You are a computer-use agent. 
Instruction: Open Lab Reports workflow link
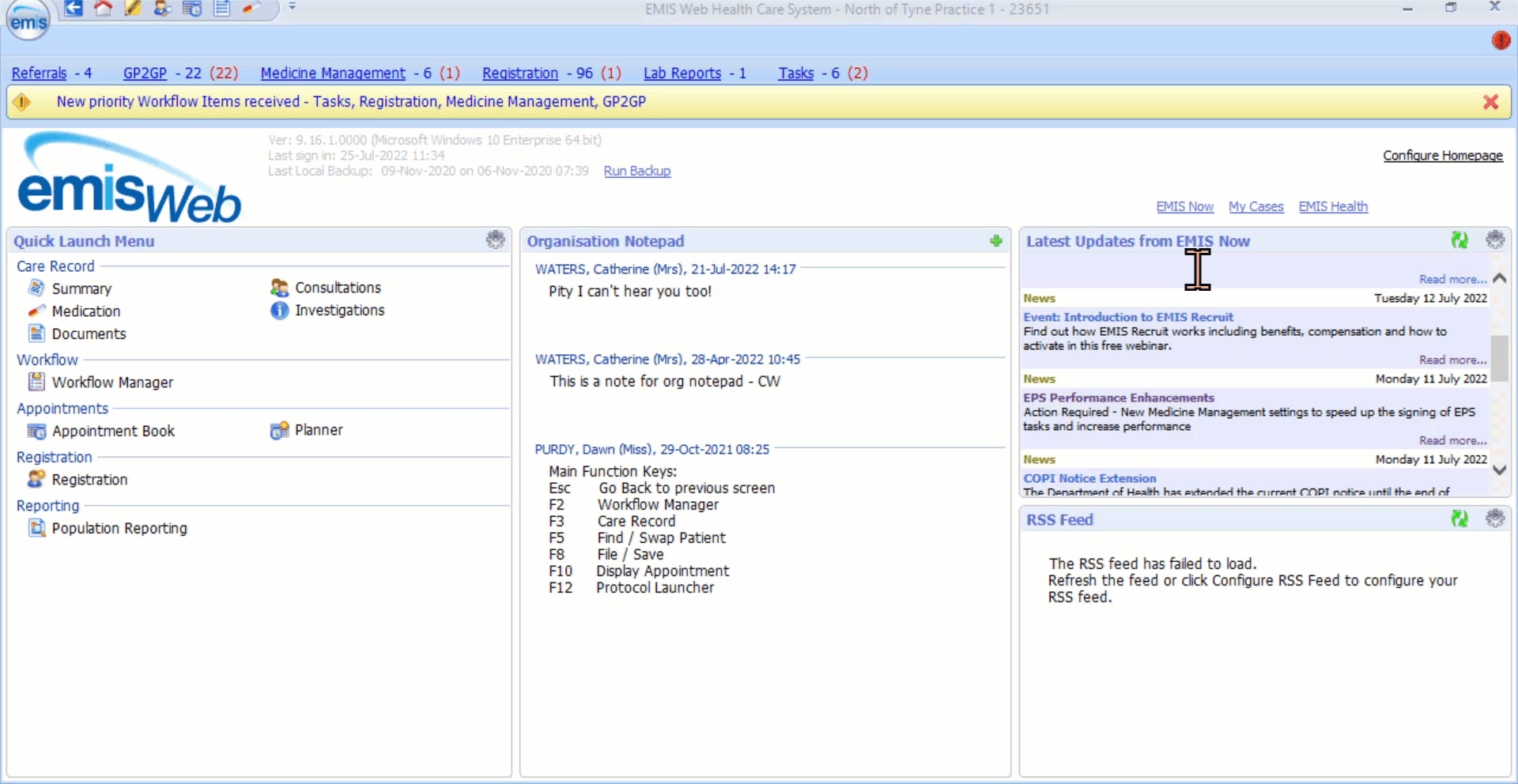(x=682, y=73)
